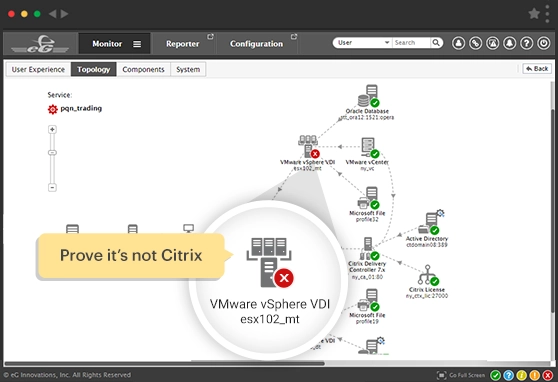Select Citrix Delivery Controller 7.x node
558x382 pixels.
[369, 249]
